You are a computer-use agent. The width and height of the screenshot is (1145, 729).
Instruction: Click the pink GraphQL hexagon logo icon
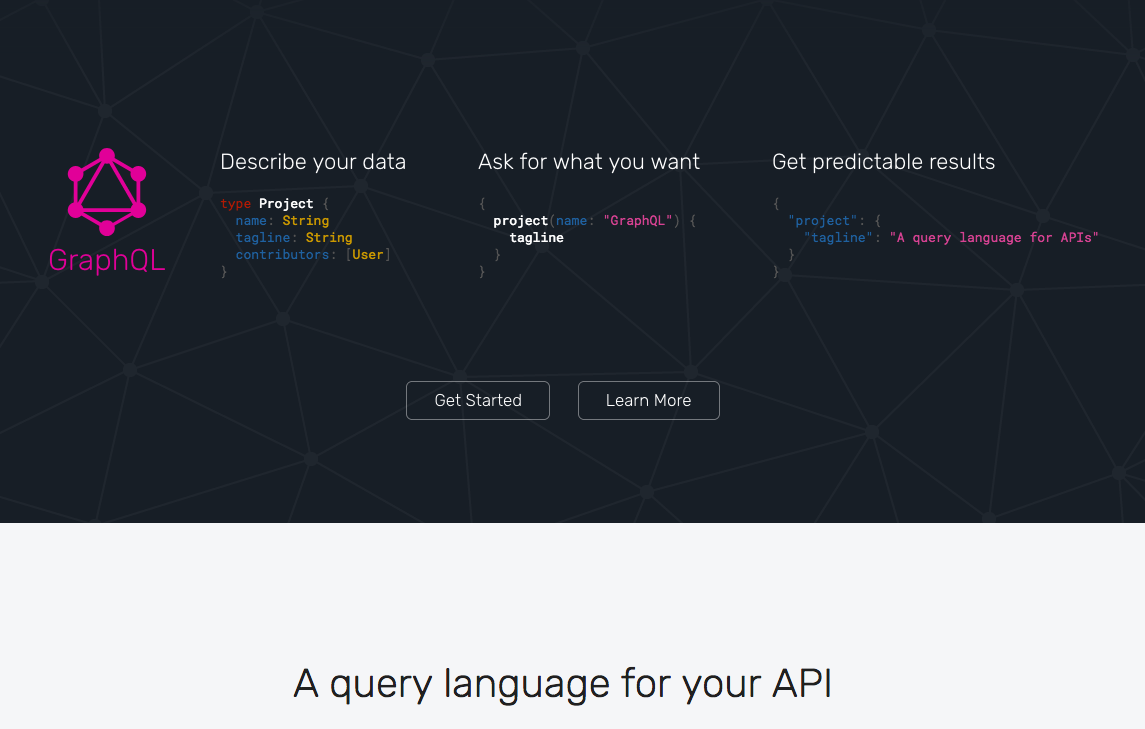tap(107, 192)
